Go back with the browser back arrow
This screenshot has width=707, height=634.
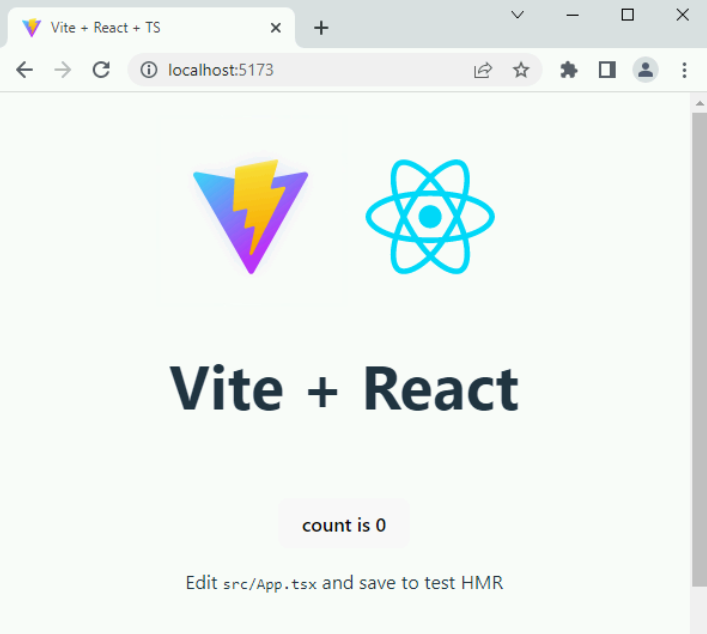[24, 70]
